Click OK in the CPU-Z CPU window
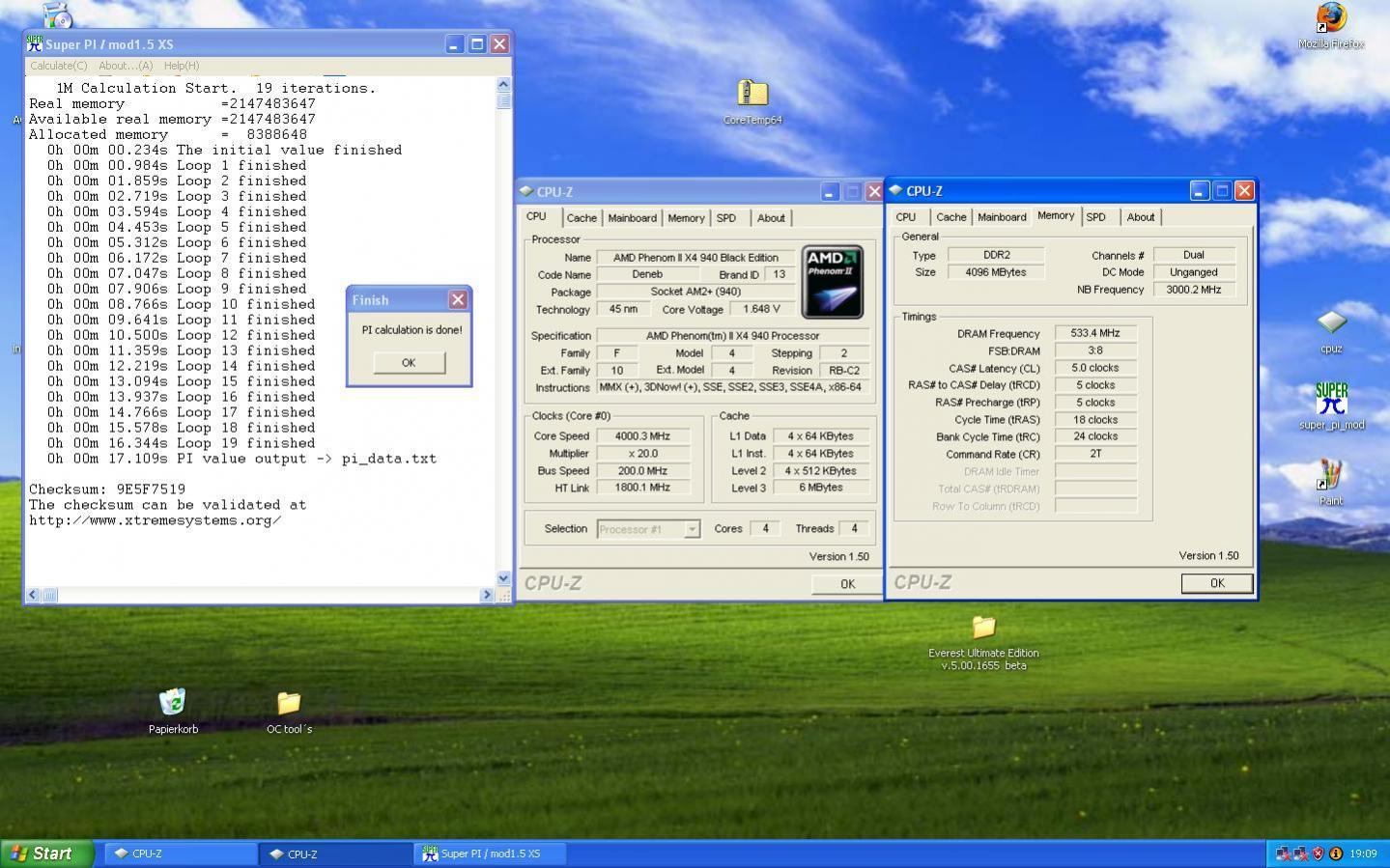Image resolution: width=1390 pixels, height=868 pixels. pos(847,583)
